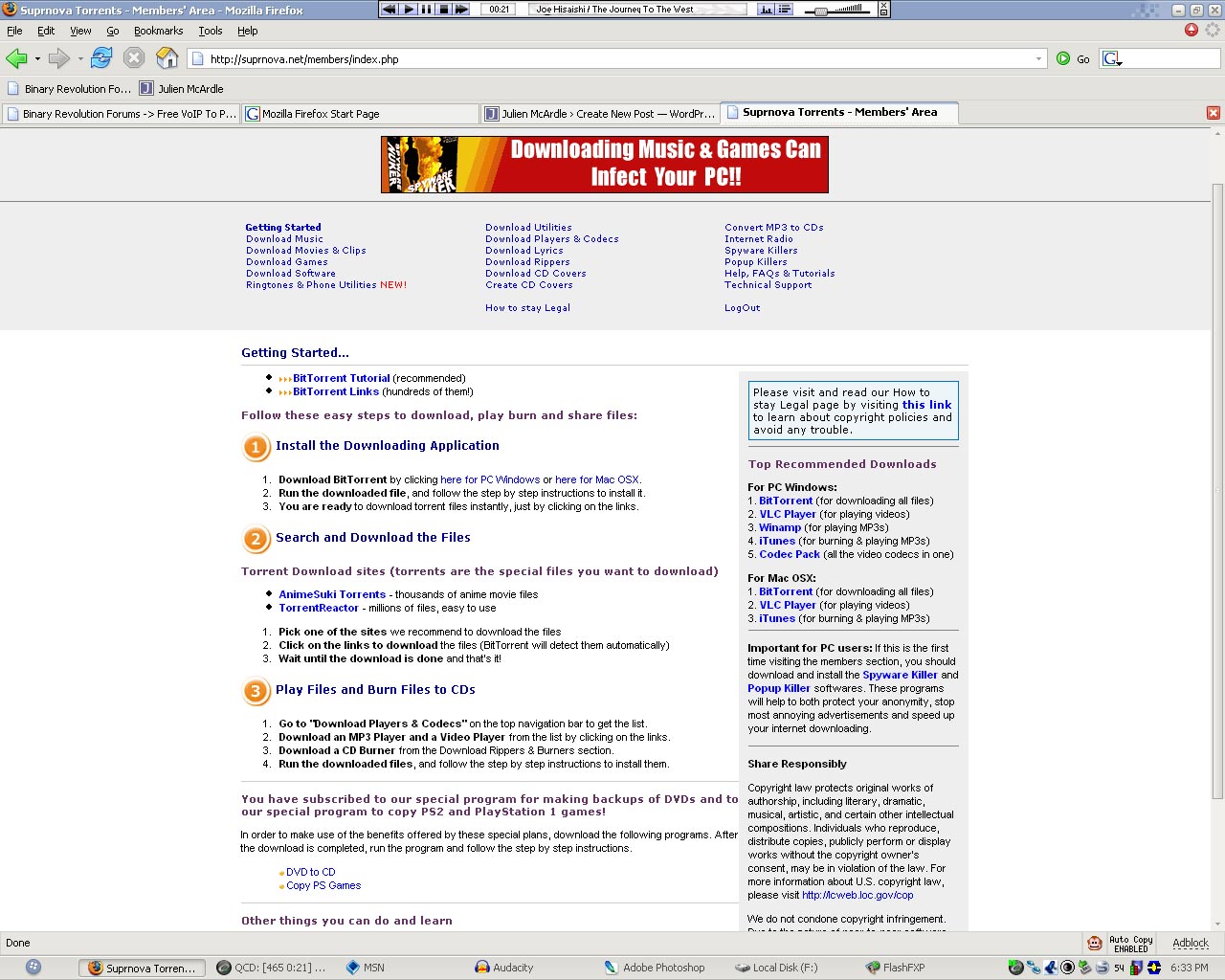Click the LogOut link
The image size is (1225, 980).
[743, 308]
